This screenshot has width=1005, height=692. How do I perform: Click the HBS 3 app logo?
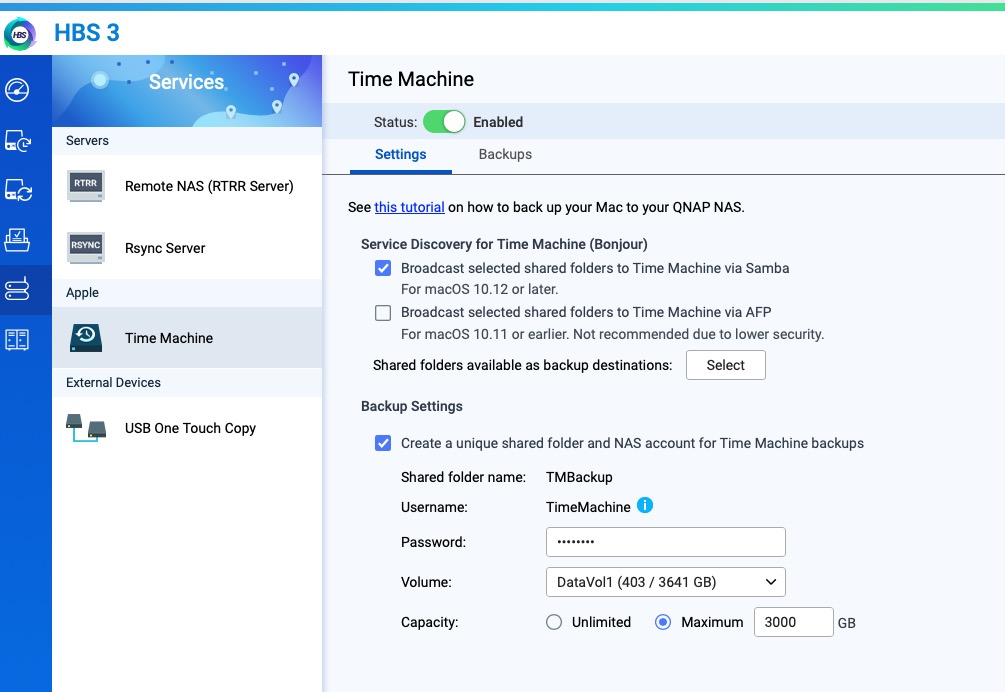coord(20,34)
